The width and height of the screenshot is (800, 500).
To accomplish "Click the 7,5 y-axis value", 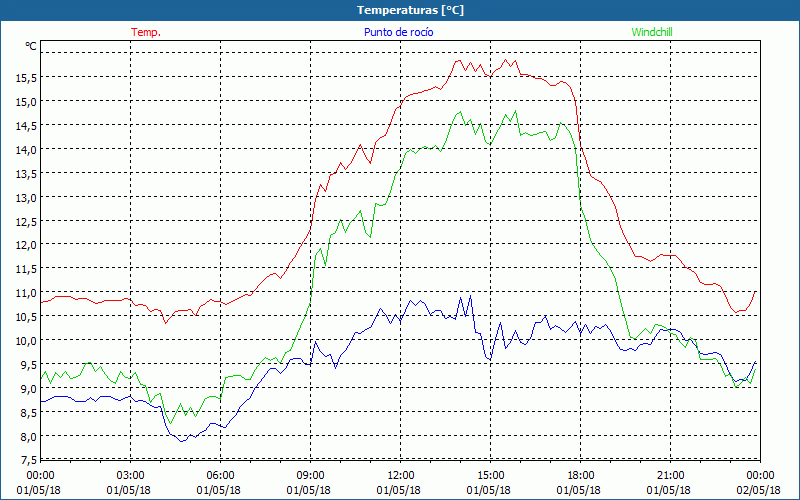I will (29, 460).
